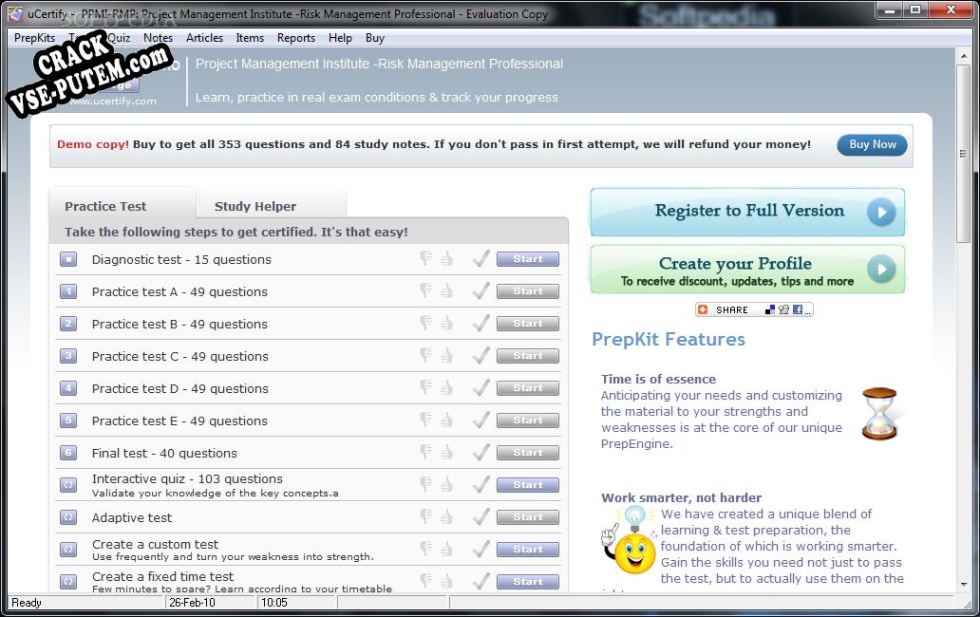The width and height of the screenshot is (980, 617).
Task: Click the 'Time is of essence' heading
Action: 659,379
